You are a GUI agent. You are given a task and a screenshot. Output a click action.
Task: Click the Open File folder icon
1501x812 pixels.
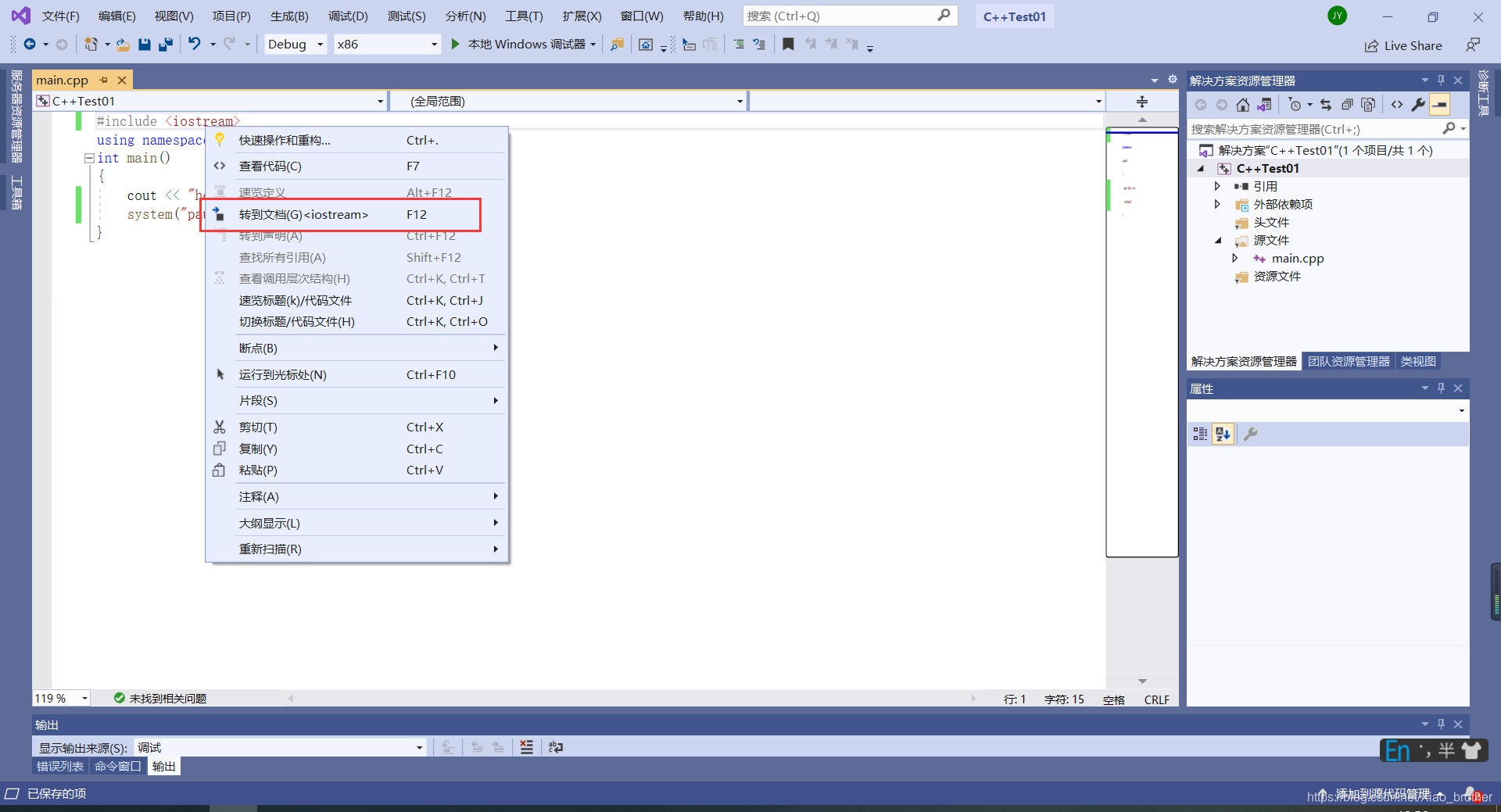coord(123,45)
